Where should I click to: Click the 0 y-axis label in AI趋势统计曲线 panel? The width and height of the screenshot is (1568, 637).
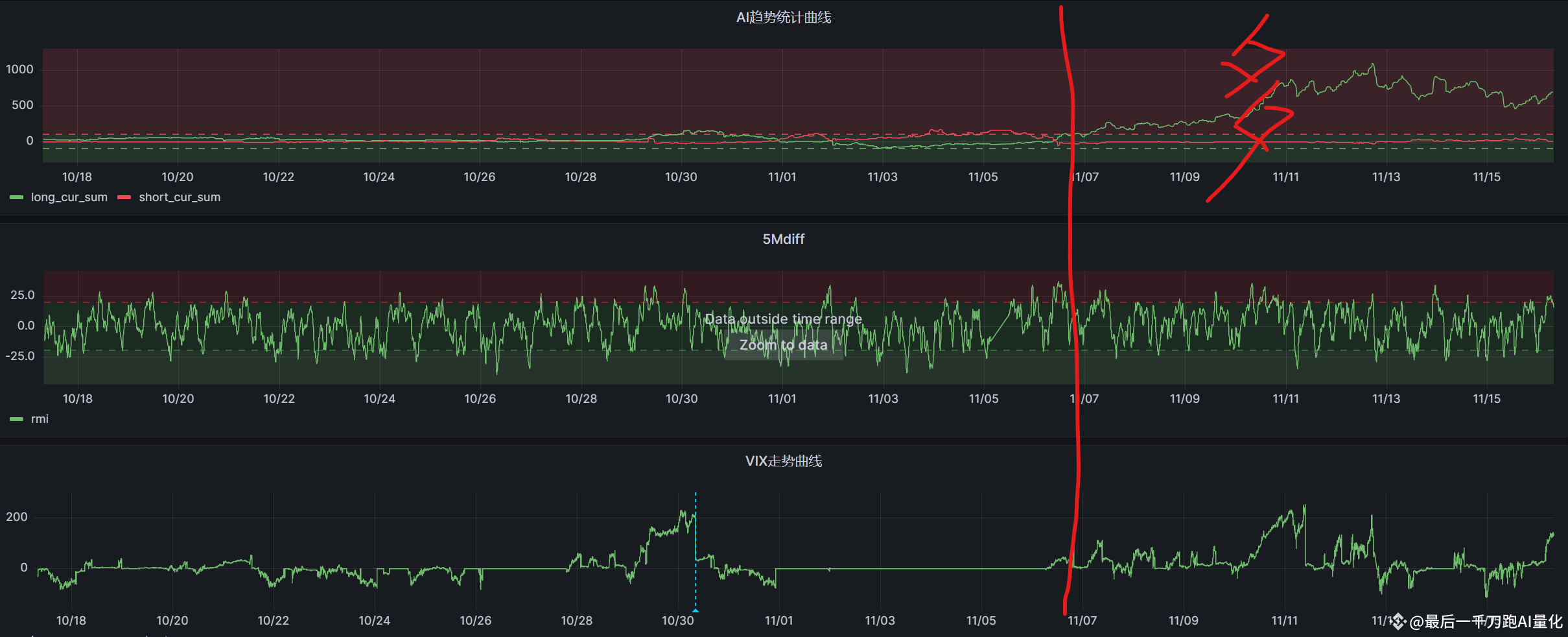click(30, 141)
